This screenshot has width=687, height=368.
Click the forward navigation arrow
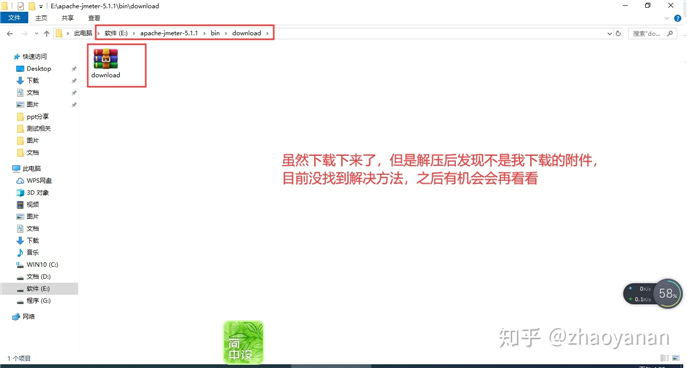[x=25, y=34]
